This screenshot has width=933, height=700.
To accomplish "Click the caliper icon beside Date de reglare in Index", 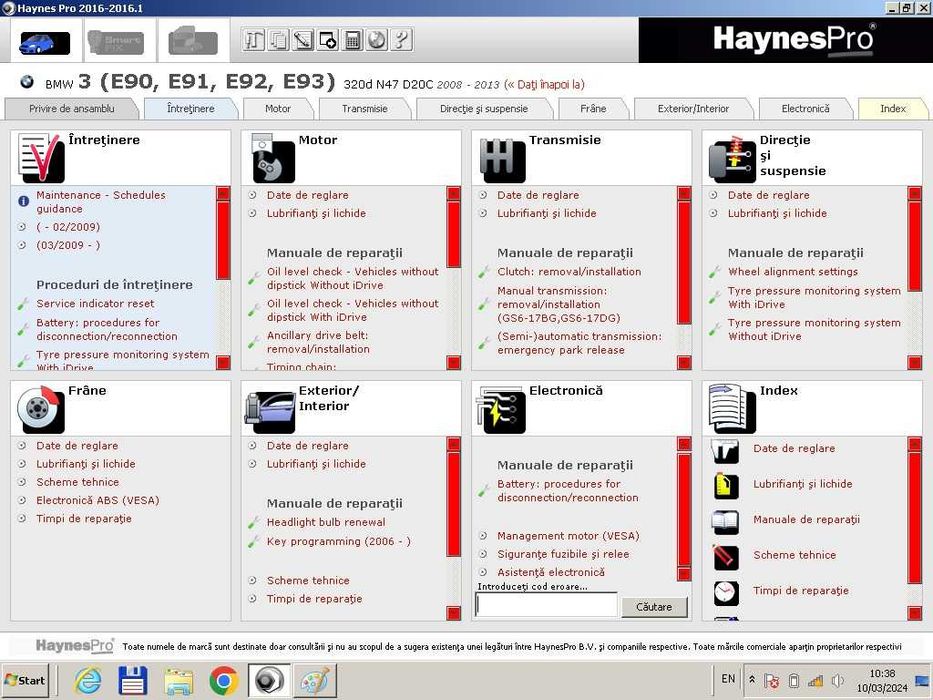I will [x=726, y=452].
